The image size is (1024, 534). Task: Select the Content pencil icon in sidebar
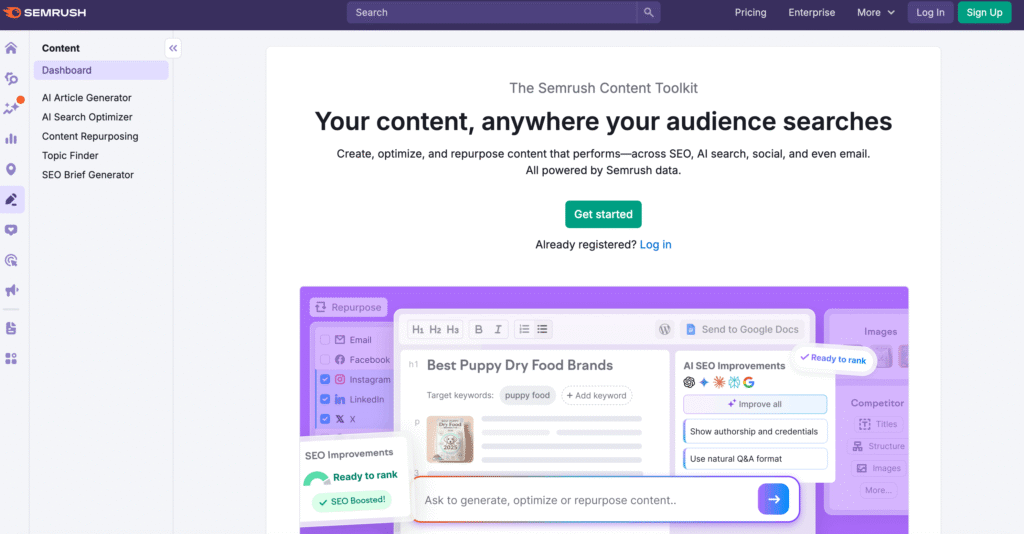(x=11, y=199)
